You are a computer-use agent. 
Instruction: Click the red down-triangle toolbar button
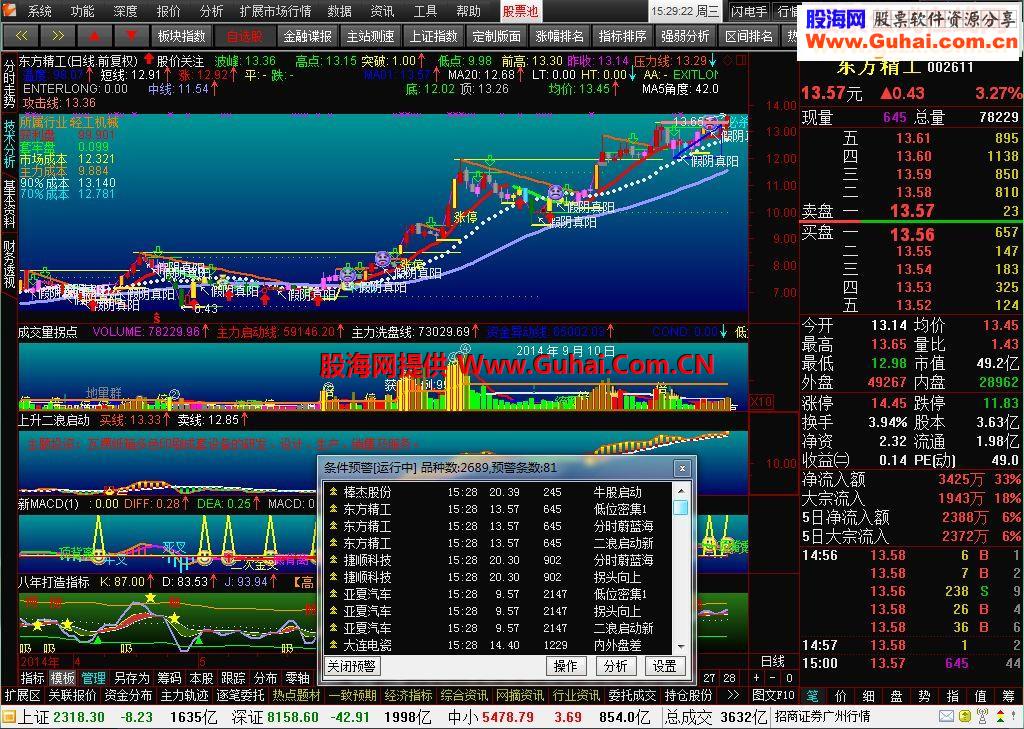[131, 36]
